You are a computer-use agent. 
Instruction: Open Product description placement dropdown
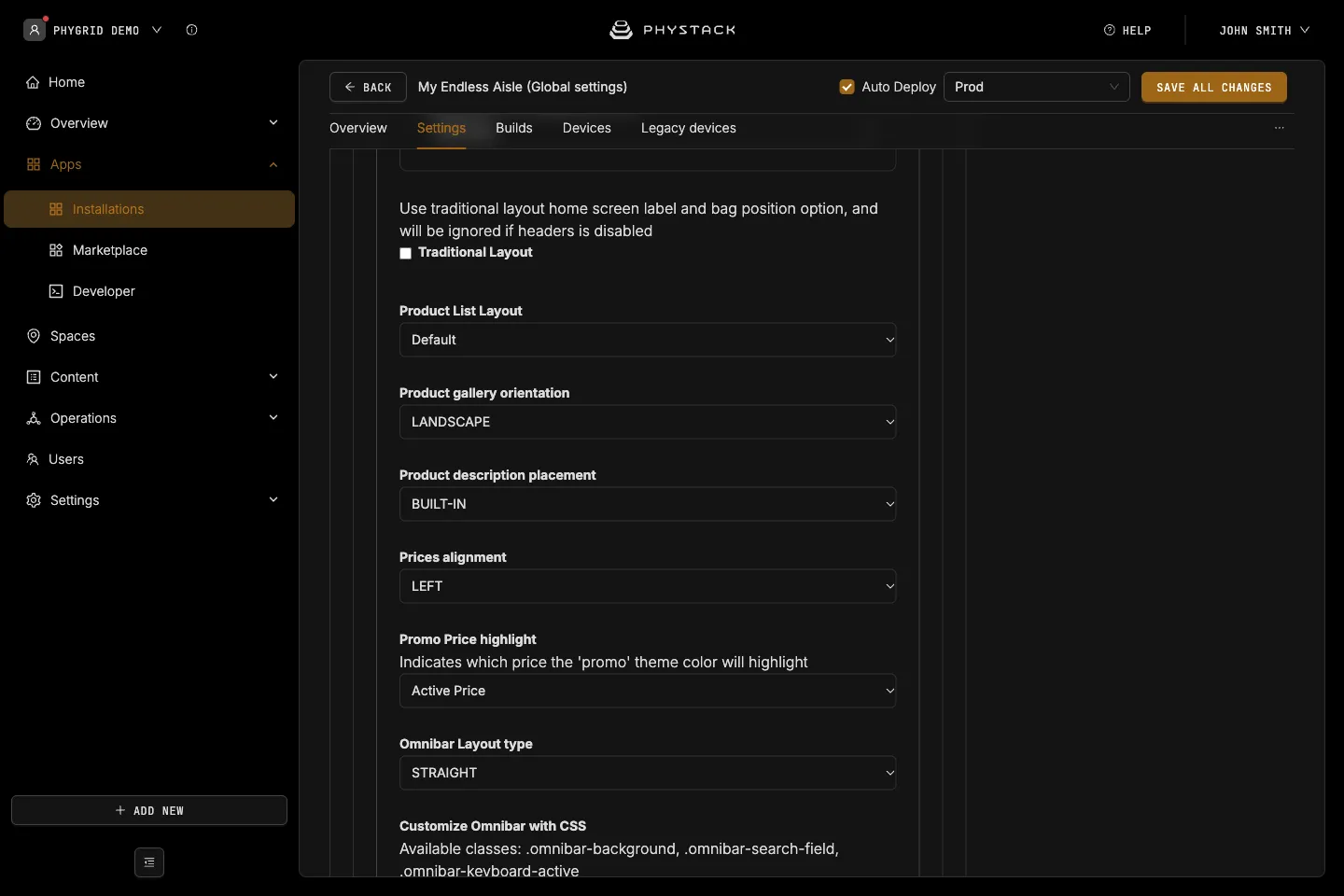[x=648, y=504]
